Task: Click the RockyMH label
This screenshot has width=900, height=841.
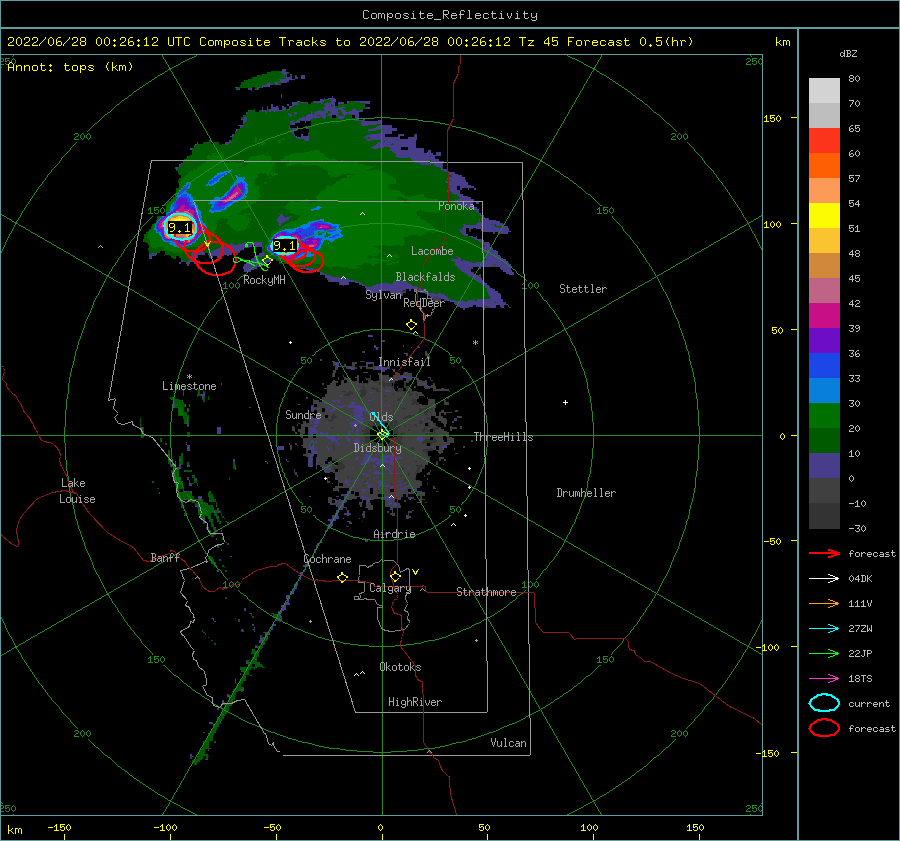Action: point(264,280)
